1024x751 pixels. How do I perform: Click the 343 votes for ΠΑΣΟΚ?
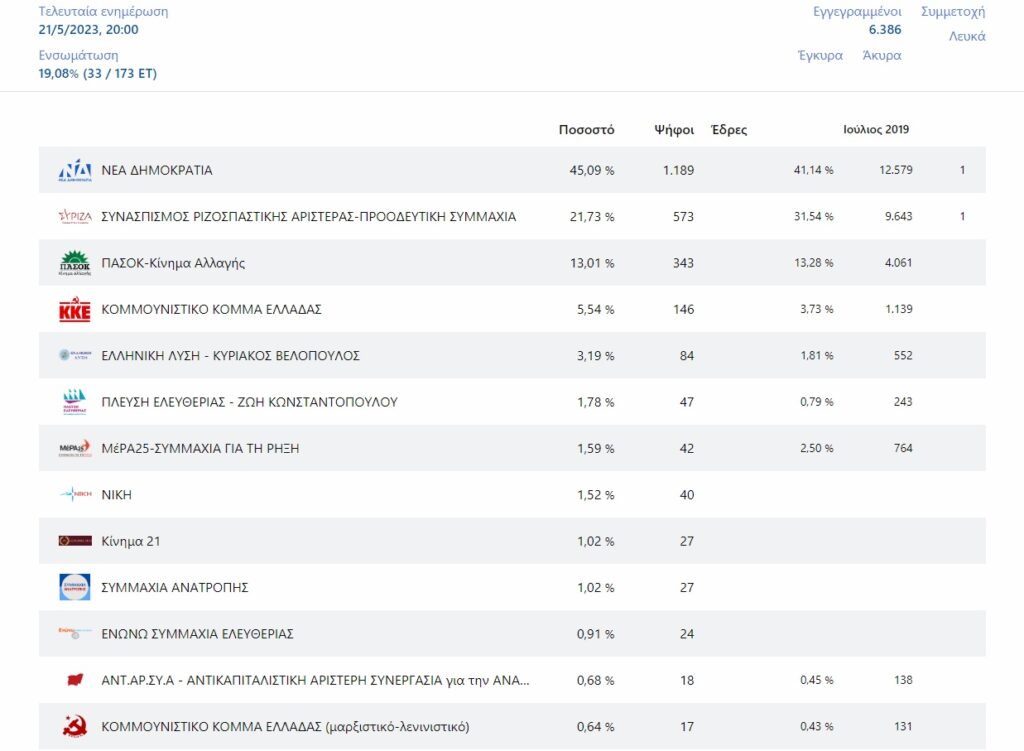pos(683,263)
